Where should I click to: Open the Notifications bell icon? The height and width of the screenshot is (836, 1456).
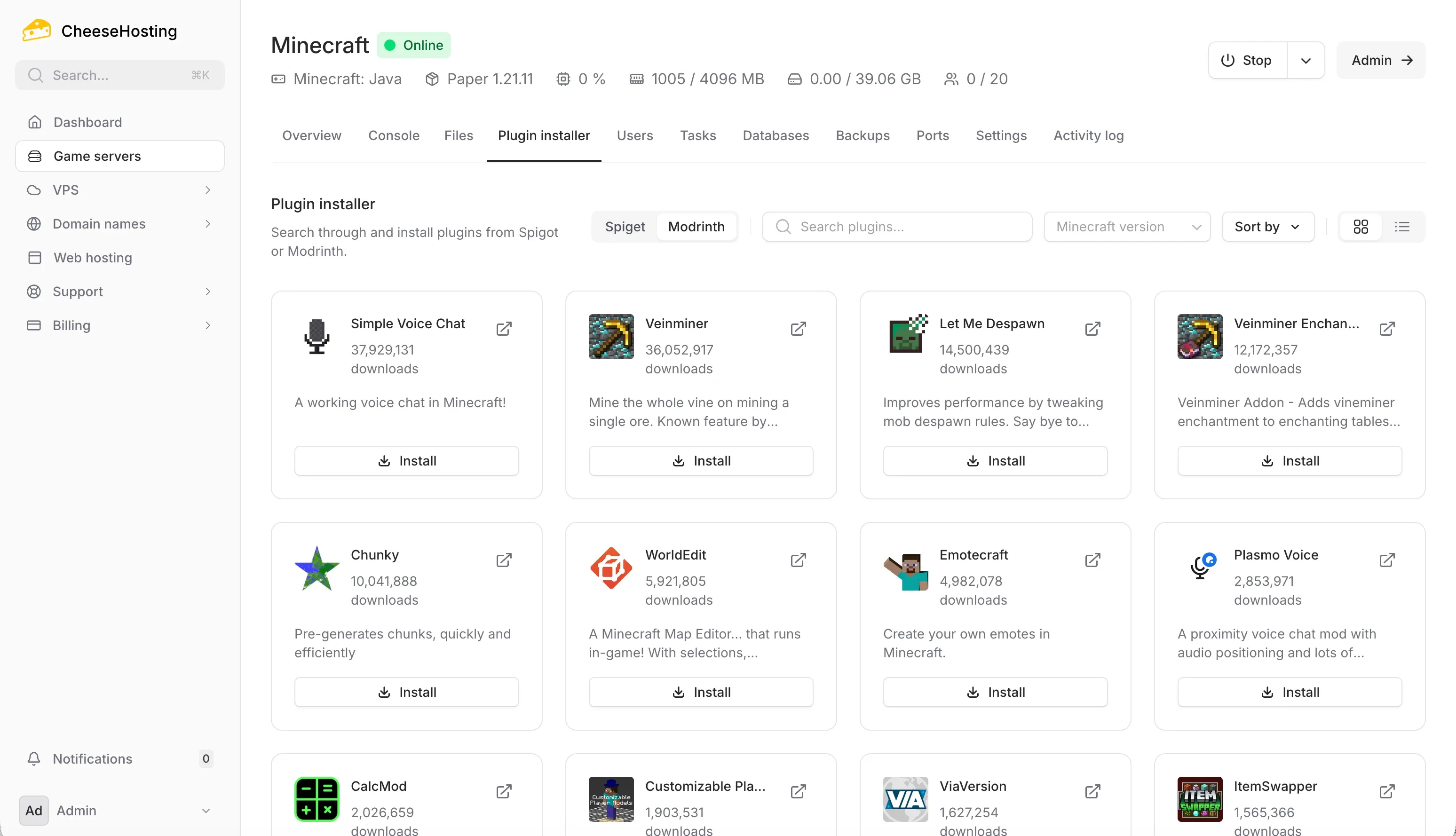tap(34, 758)
